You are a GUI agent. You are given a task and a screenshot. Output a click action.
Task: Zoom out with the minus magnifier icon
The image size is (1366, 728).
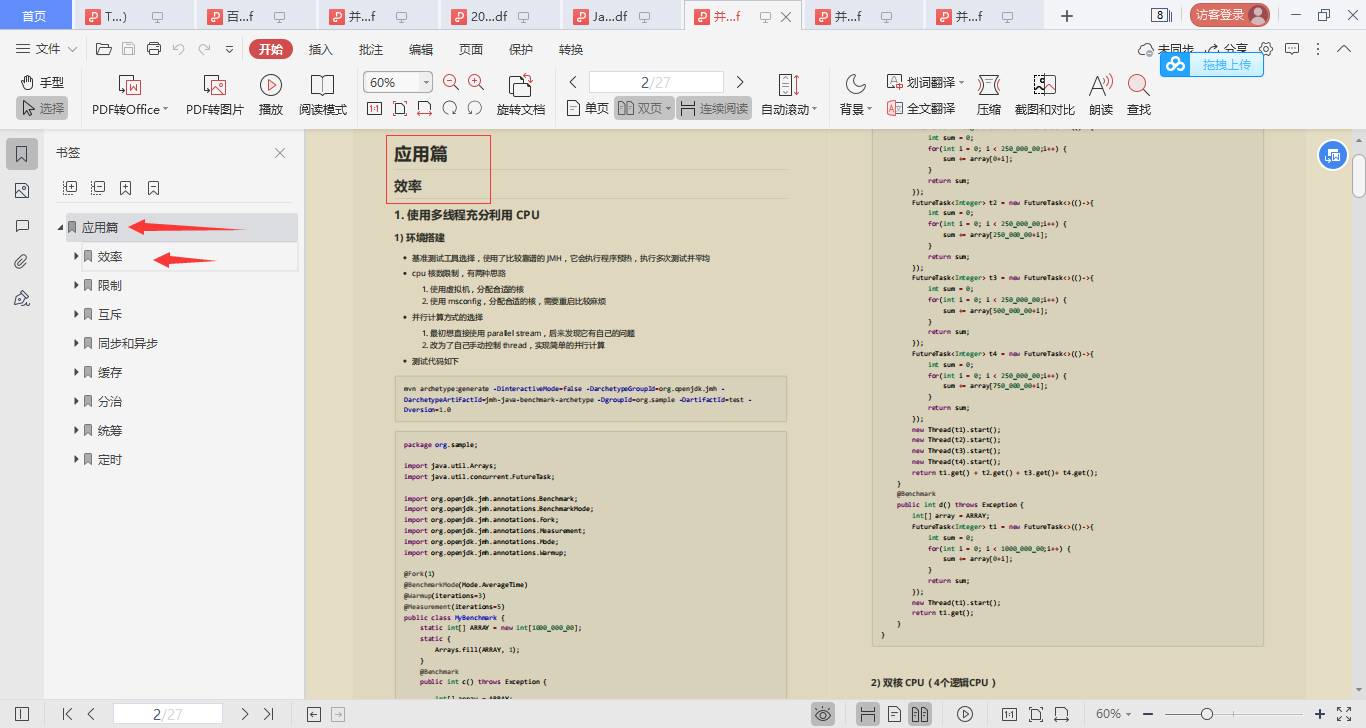pyautogui.click(x=451, y=83)
